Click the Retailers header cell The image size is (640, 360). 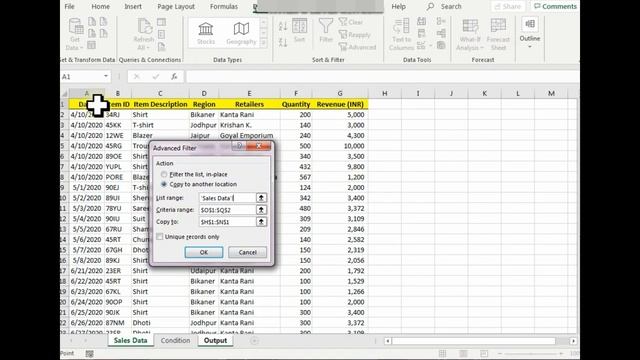click(x=249, y=104)
